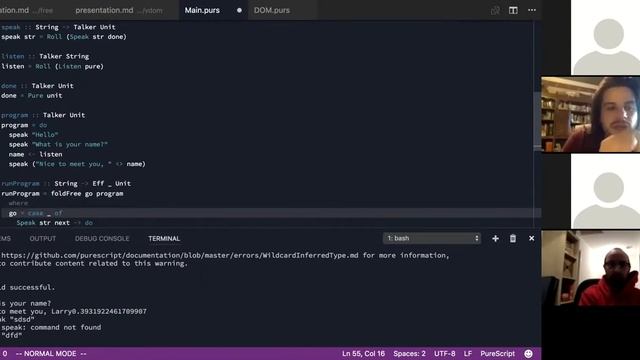Screen dimensions: 640x360
Task: Click the open changes icon in editor toolbar
Action: tap(495, 10)
